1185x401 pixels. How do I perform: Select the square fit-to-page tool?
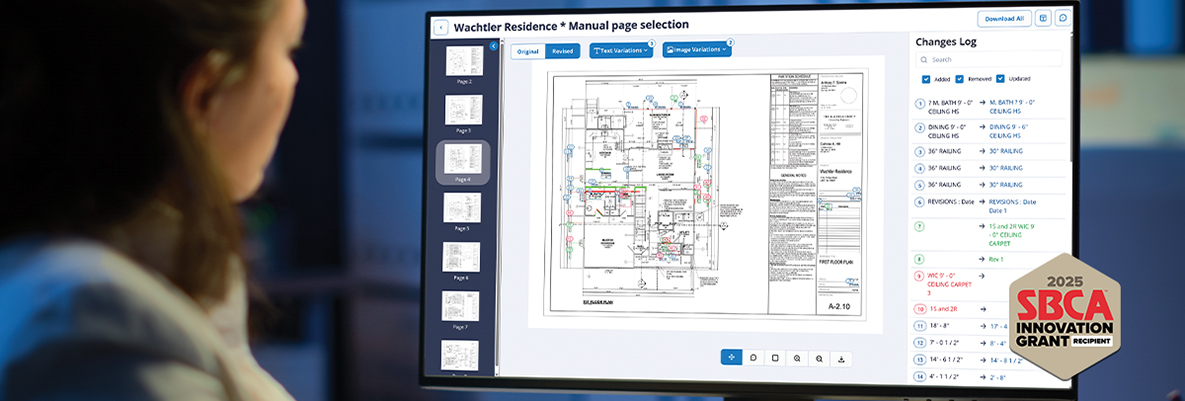tap(775, 358)
